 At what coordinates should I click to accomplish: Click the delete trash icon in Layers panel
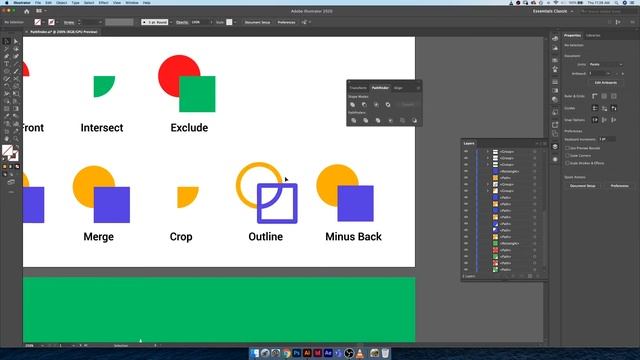pyautogui.click(x=538, y=276)
